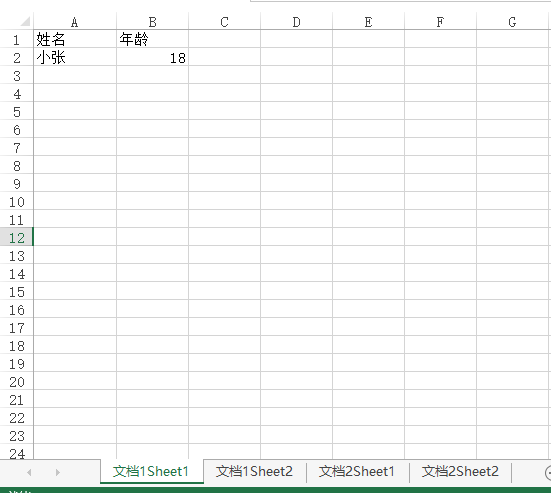Add a new sheet with the plus button
Screen dimensions: 551x493
(548, 473)
